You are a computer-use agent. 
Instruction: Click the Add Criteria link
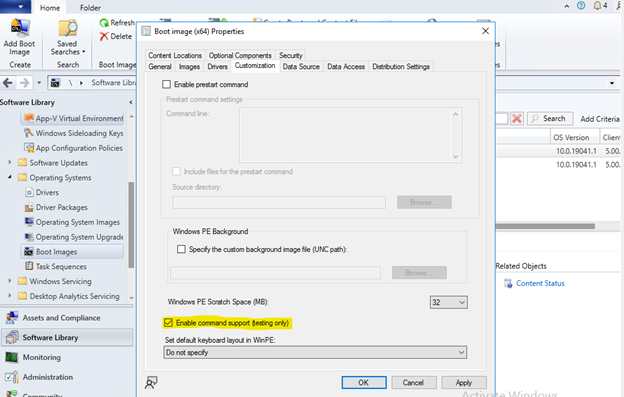tap(600, 119)
